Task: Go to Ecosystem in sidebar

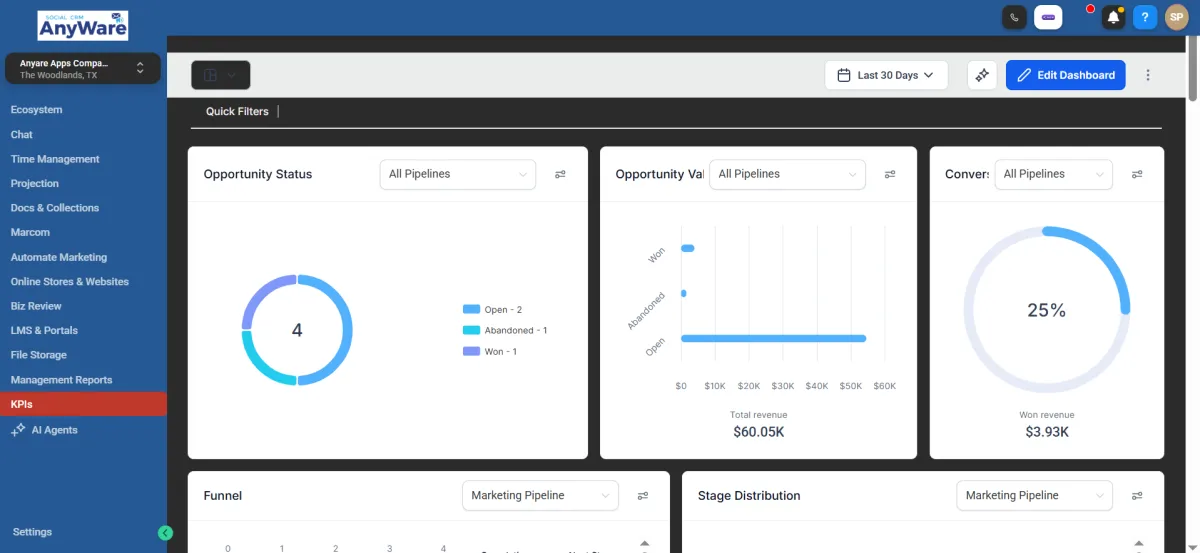Action: (x=37, y=110)
